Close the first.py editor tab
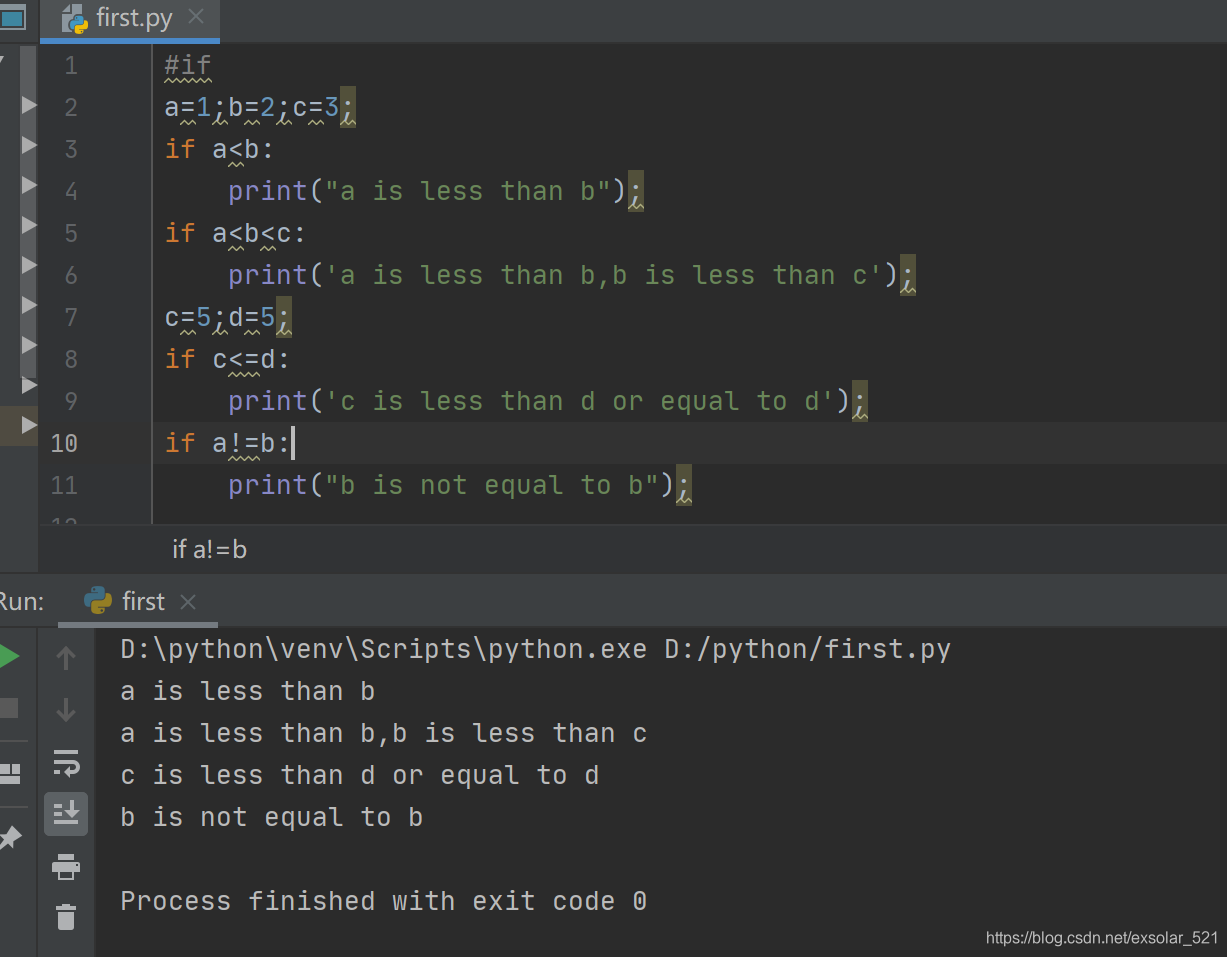 pyautogui.click(x=196, y=17)
